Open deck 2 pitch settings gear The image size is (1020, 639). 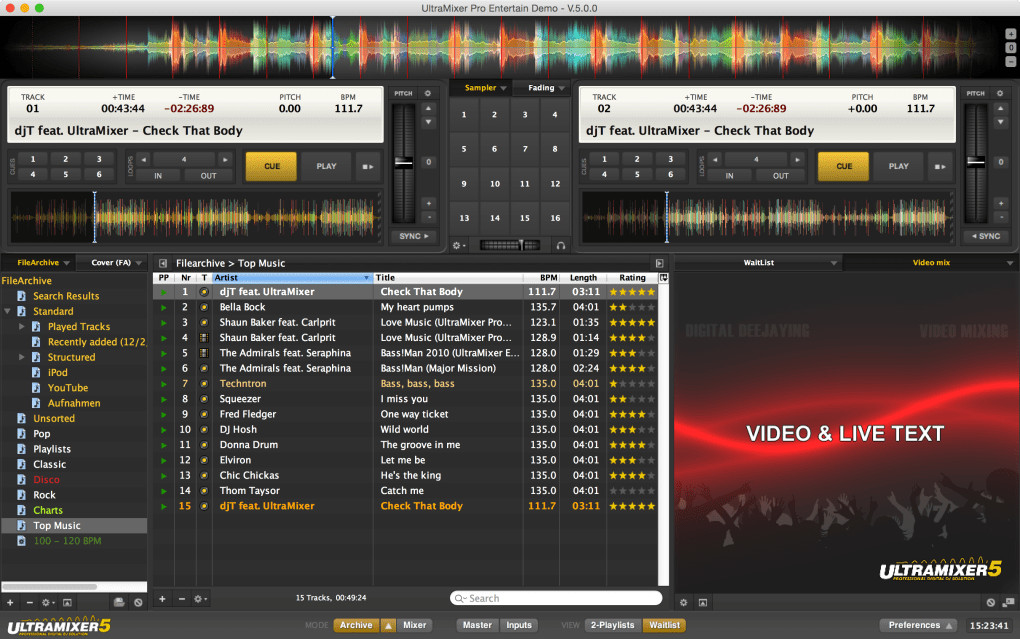click(1000, 93)
